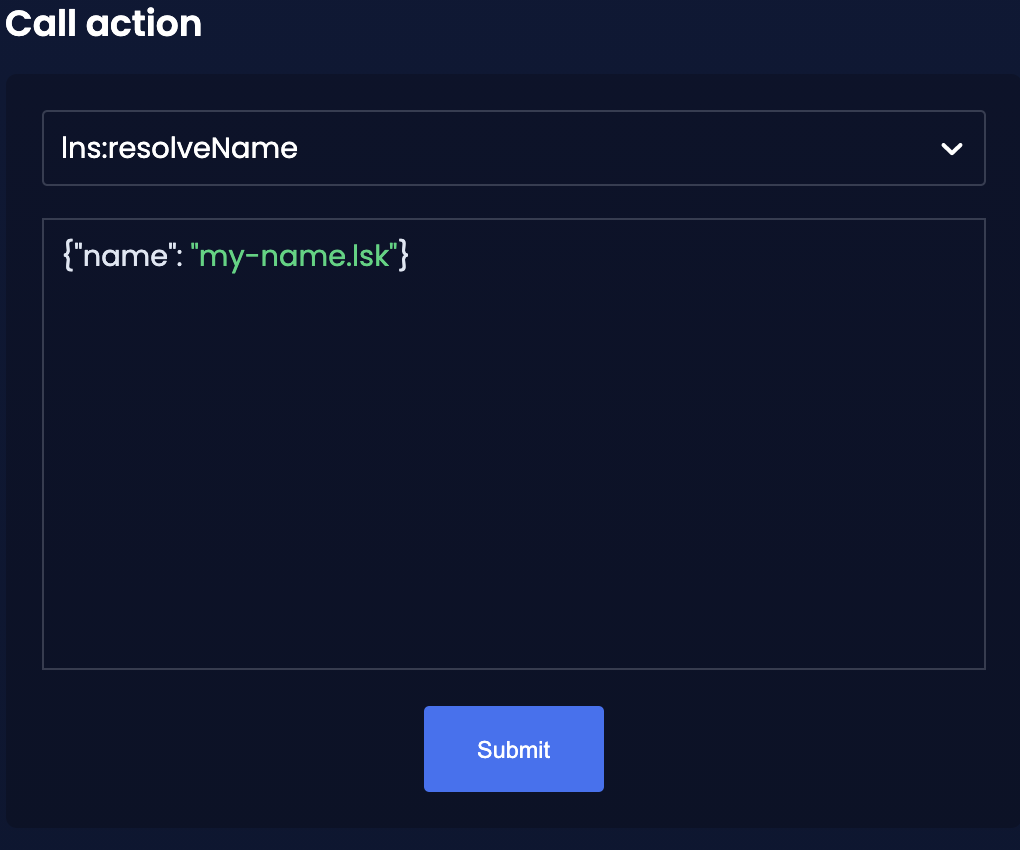This screenshot has width=1020, height=850.
Task: Expand the action selector combo box
Action: tap(513, 148)
